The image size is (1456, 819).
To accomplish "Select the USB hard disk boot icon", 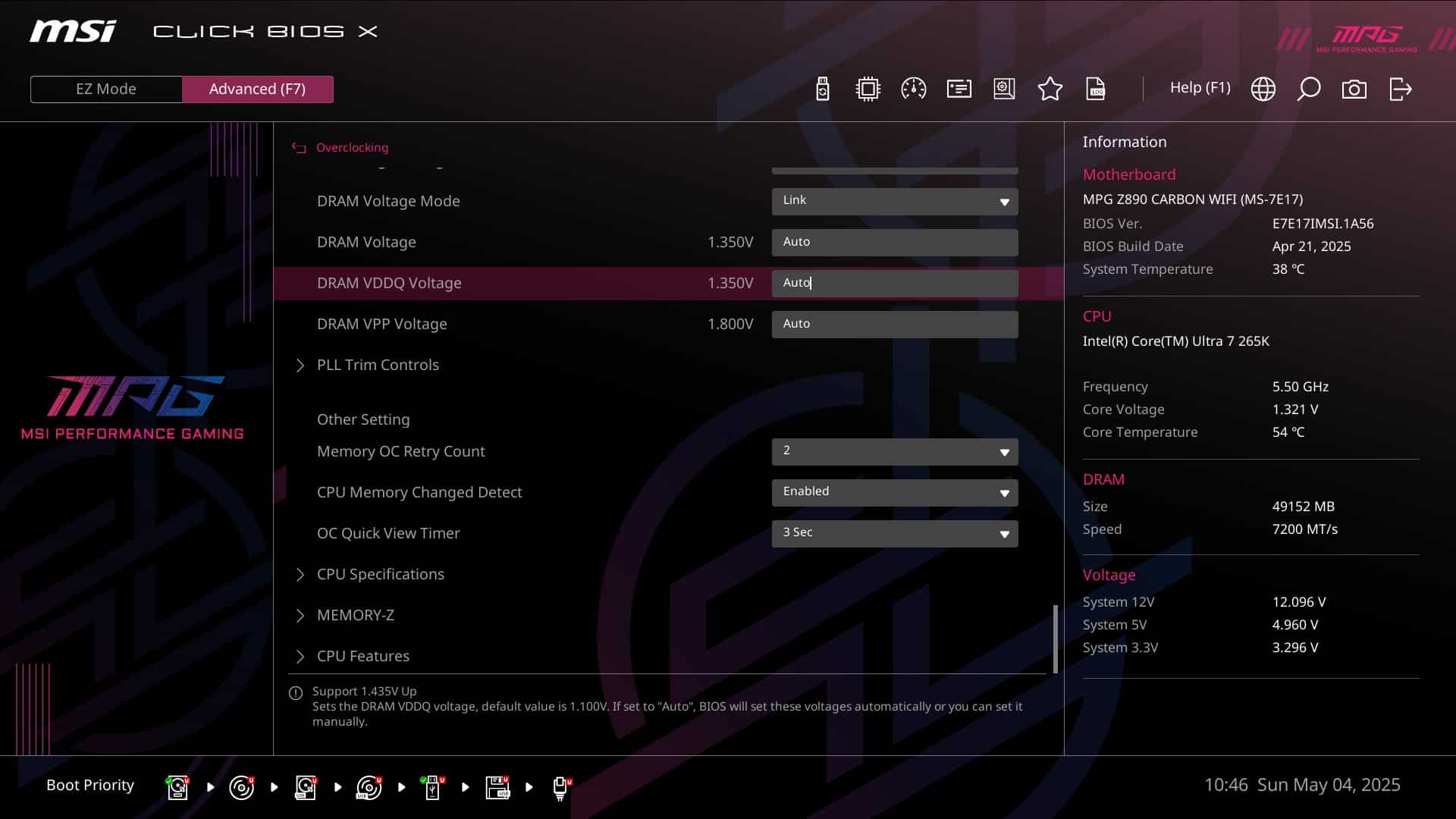I will point(306,787).
